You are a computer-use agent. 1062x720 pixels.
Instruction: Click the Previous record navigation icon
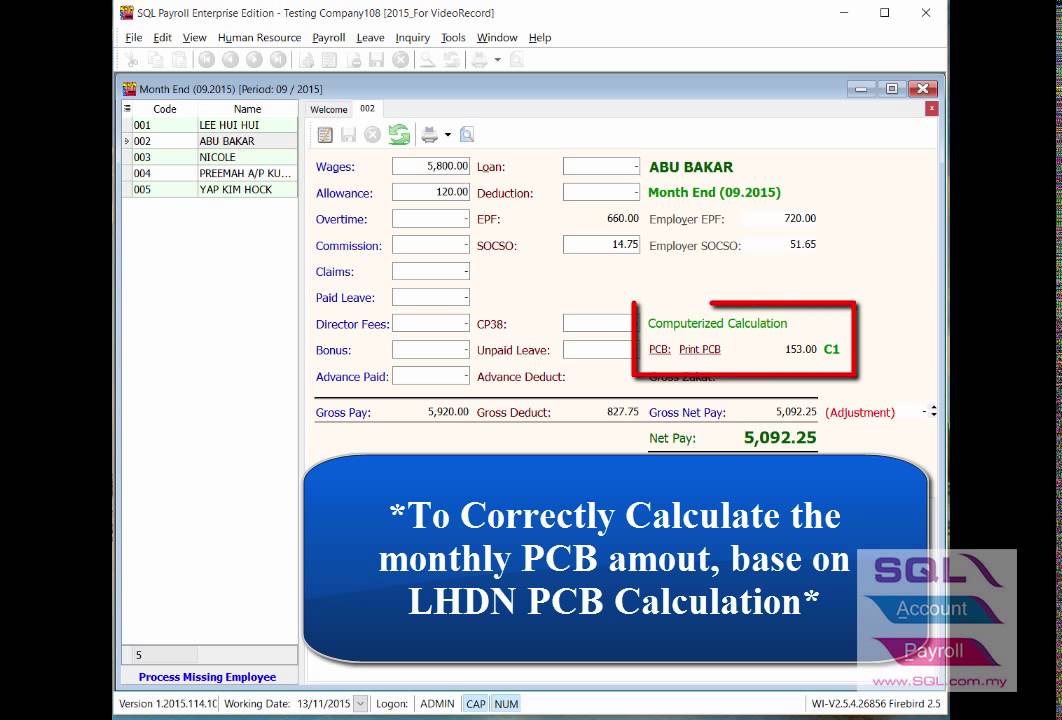click(x=230, y=60)
